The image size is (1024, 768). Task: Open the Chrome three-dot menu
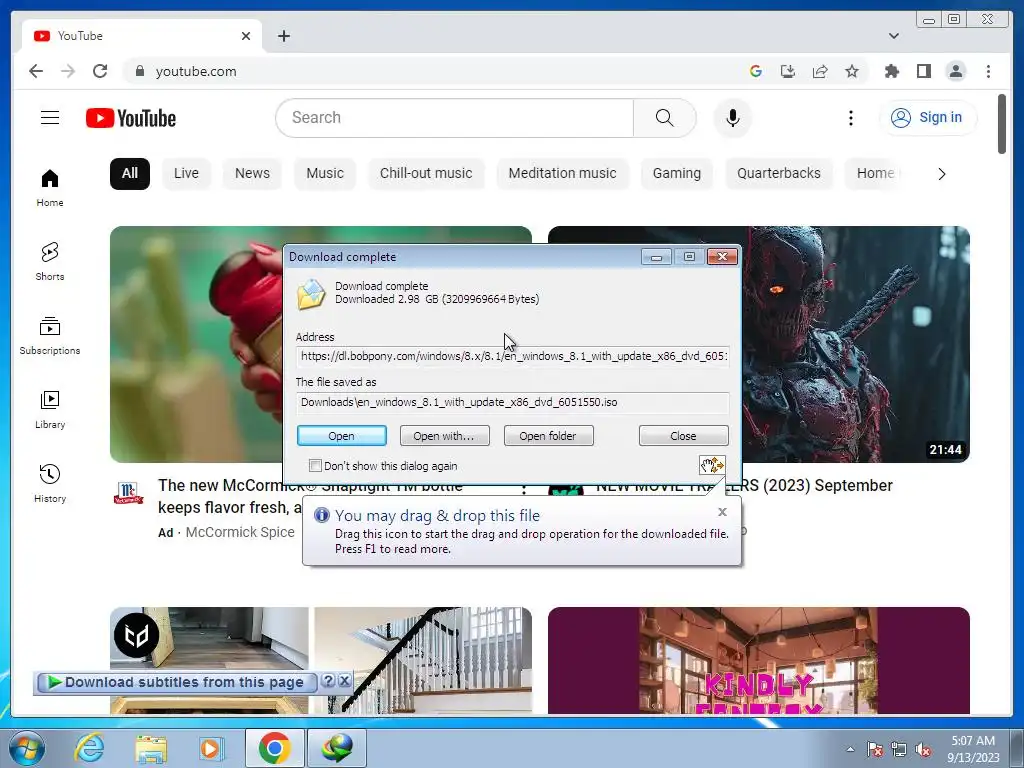pyautogui.click(x=988, y=71)
